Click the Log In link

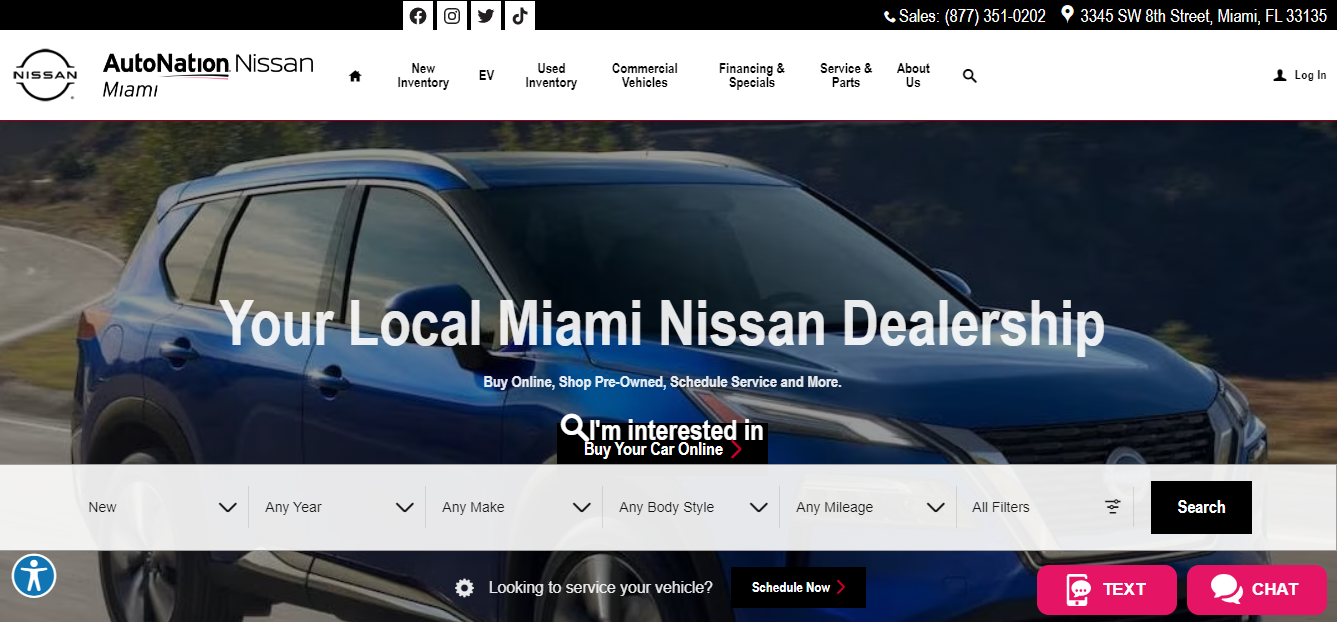[1310, 75]
